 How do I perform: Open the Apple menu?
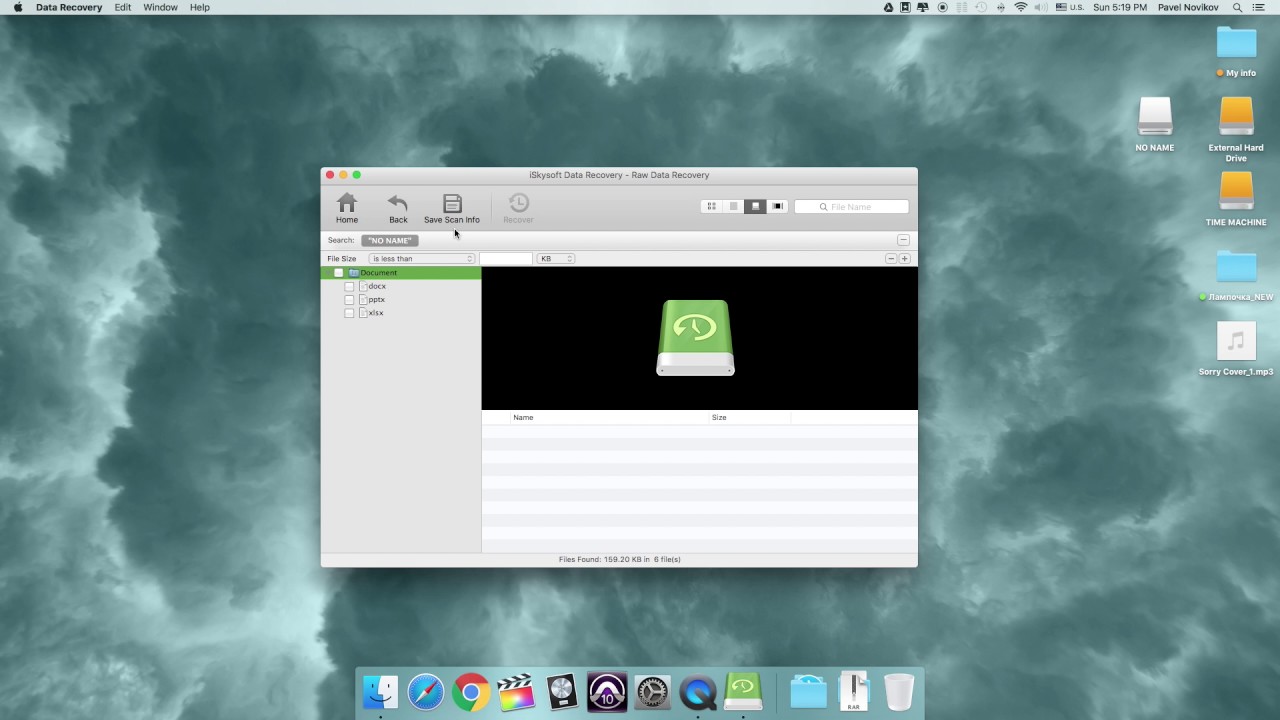[x=18, y=7]
